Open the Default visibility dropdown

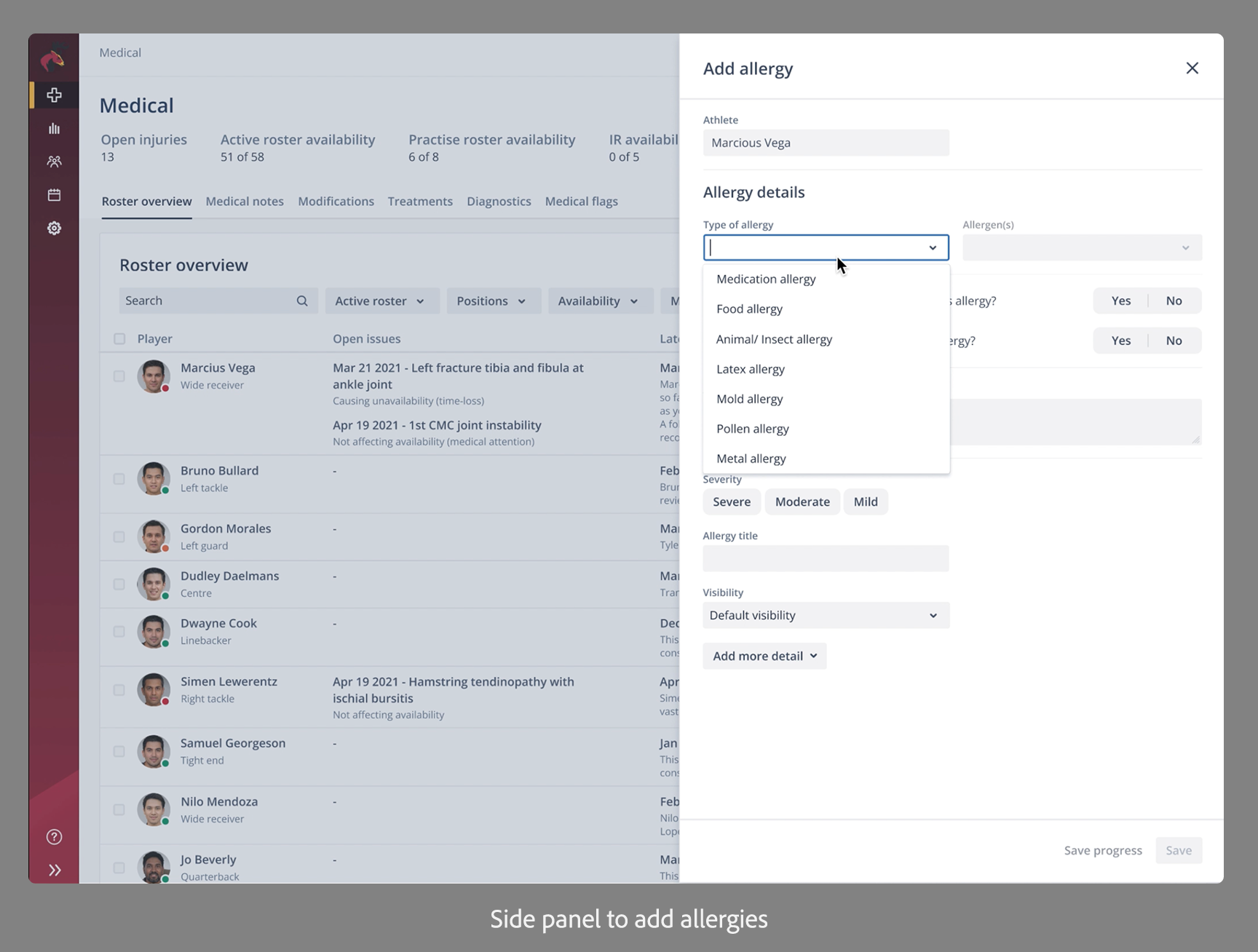[x=826, y=615]
